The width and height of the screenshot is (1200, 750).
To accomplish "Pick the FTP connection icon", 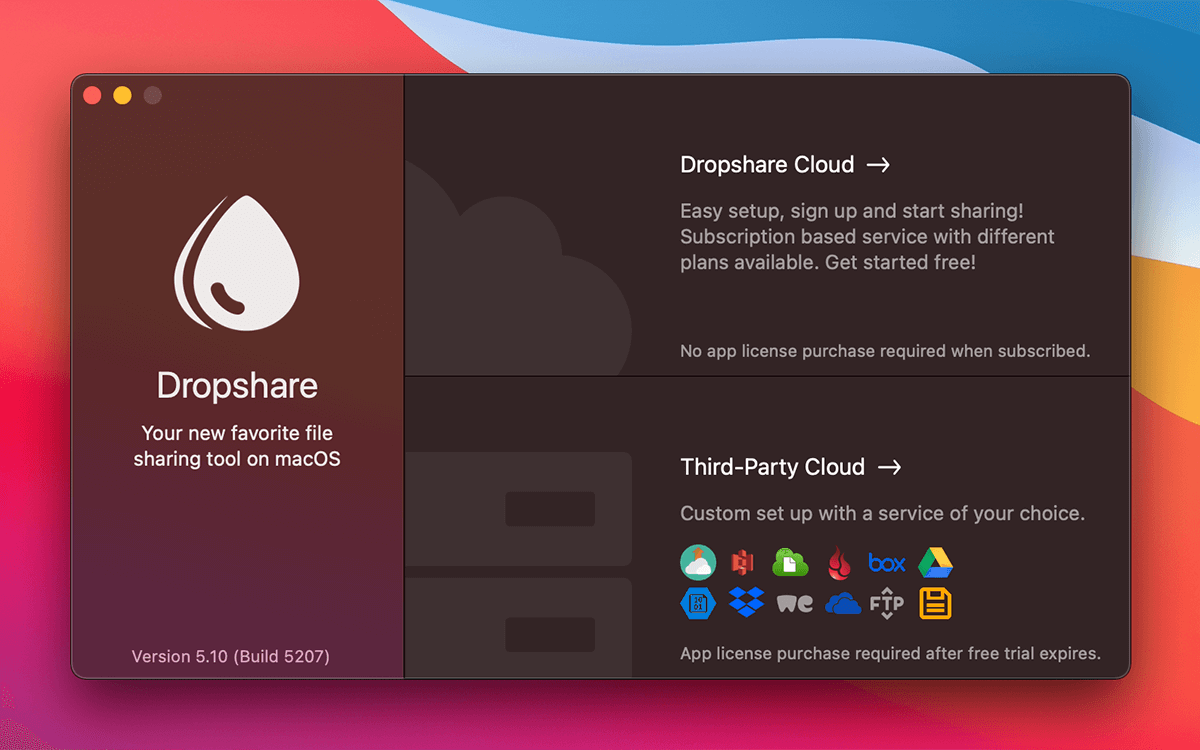I will (887, 603).
